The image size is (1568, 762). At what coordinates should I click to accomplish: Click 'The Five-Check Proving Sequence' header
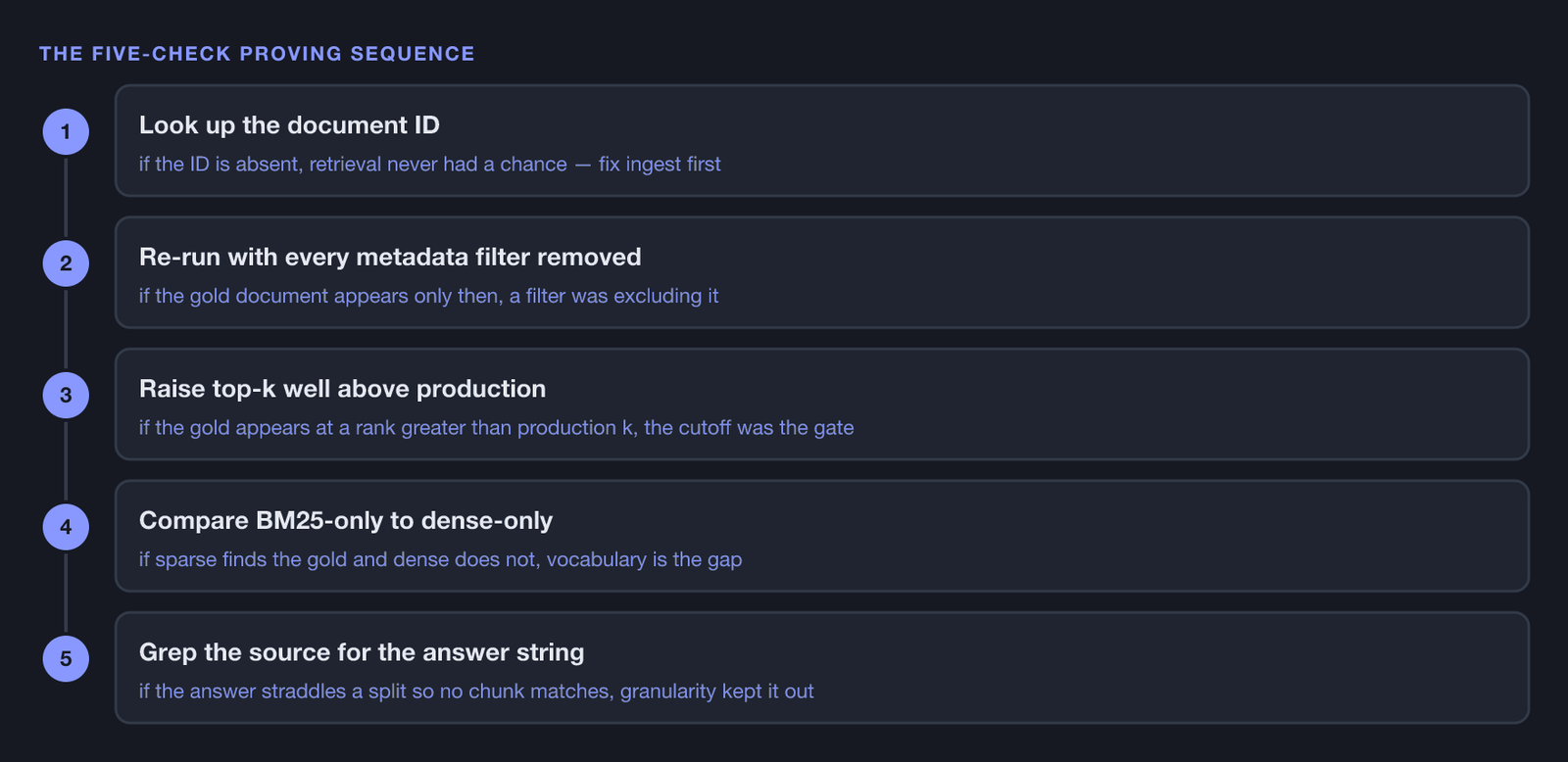pyautogui.click(x=257, y=54)
